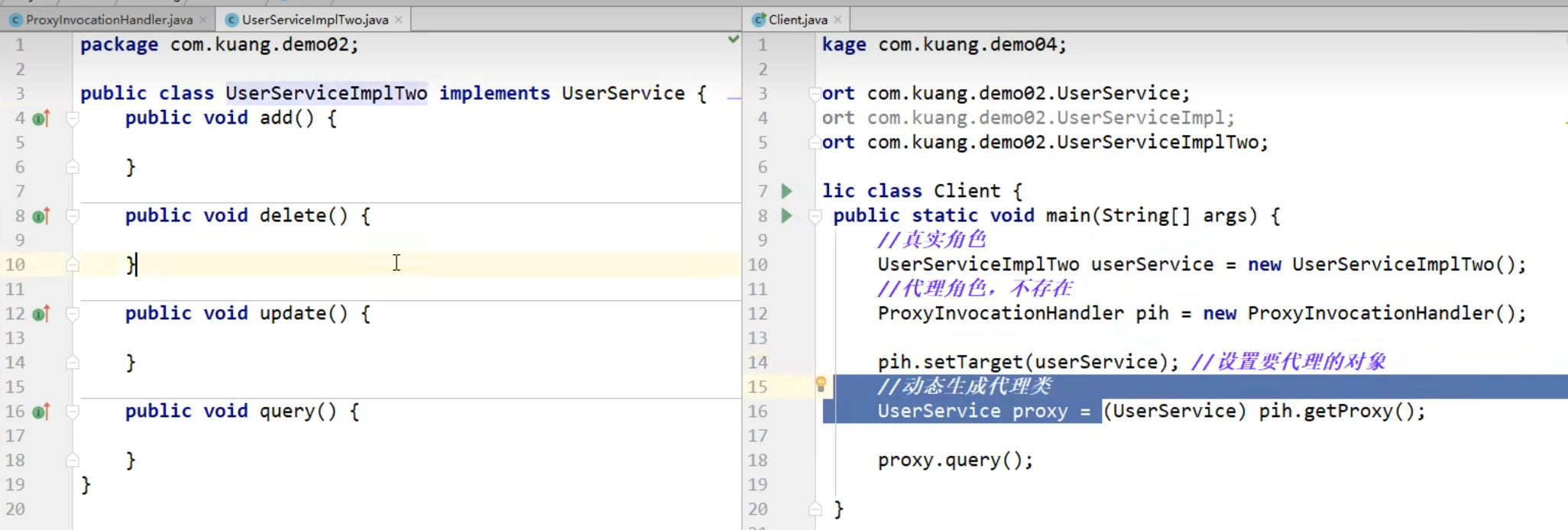
Task: Click 'new UserServiceImplTwo();' on line 10
Action: 1387,264
